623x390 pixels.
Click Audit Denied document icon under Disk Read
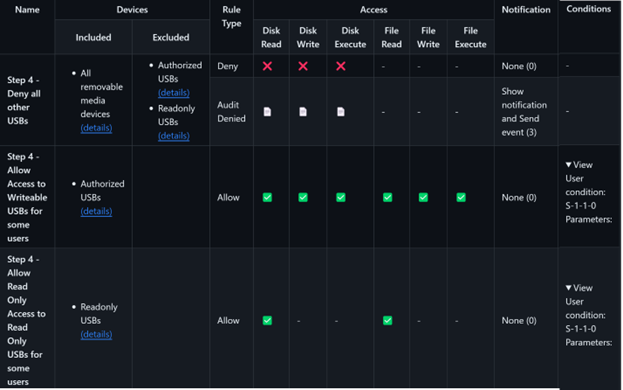[267, 112]
